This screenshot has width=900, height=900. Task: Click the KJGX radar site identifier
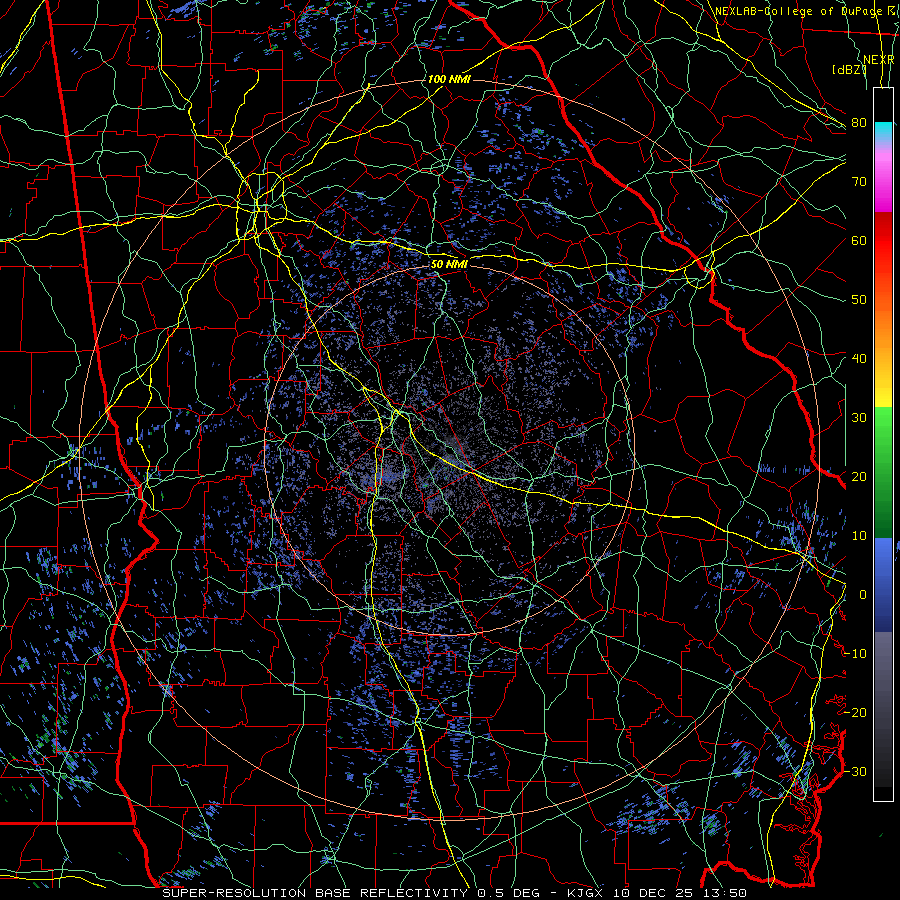click(587, 893)
